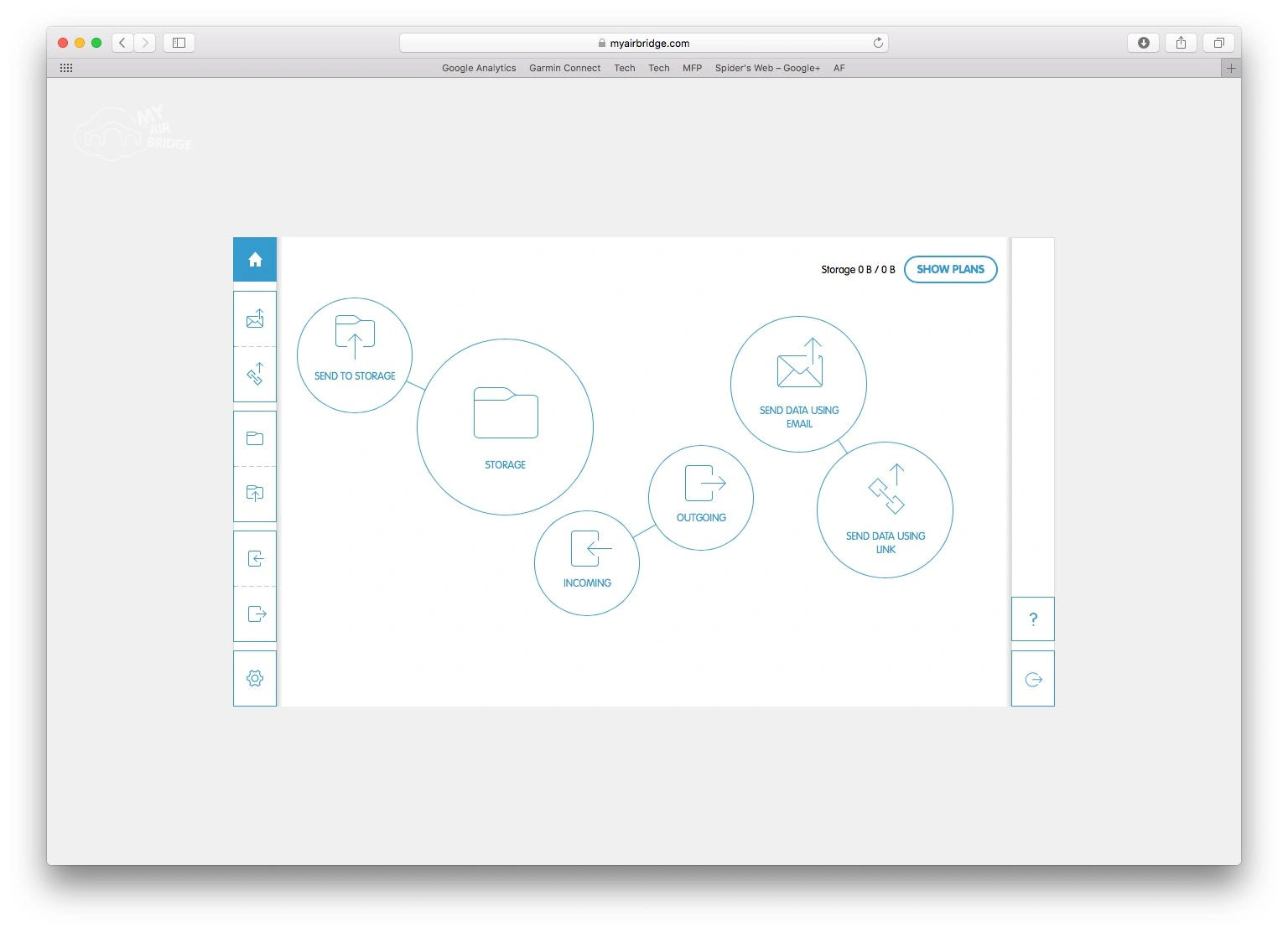
Task: Open Garmin Connect bookmark
Action: pos(564,68)
